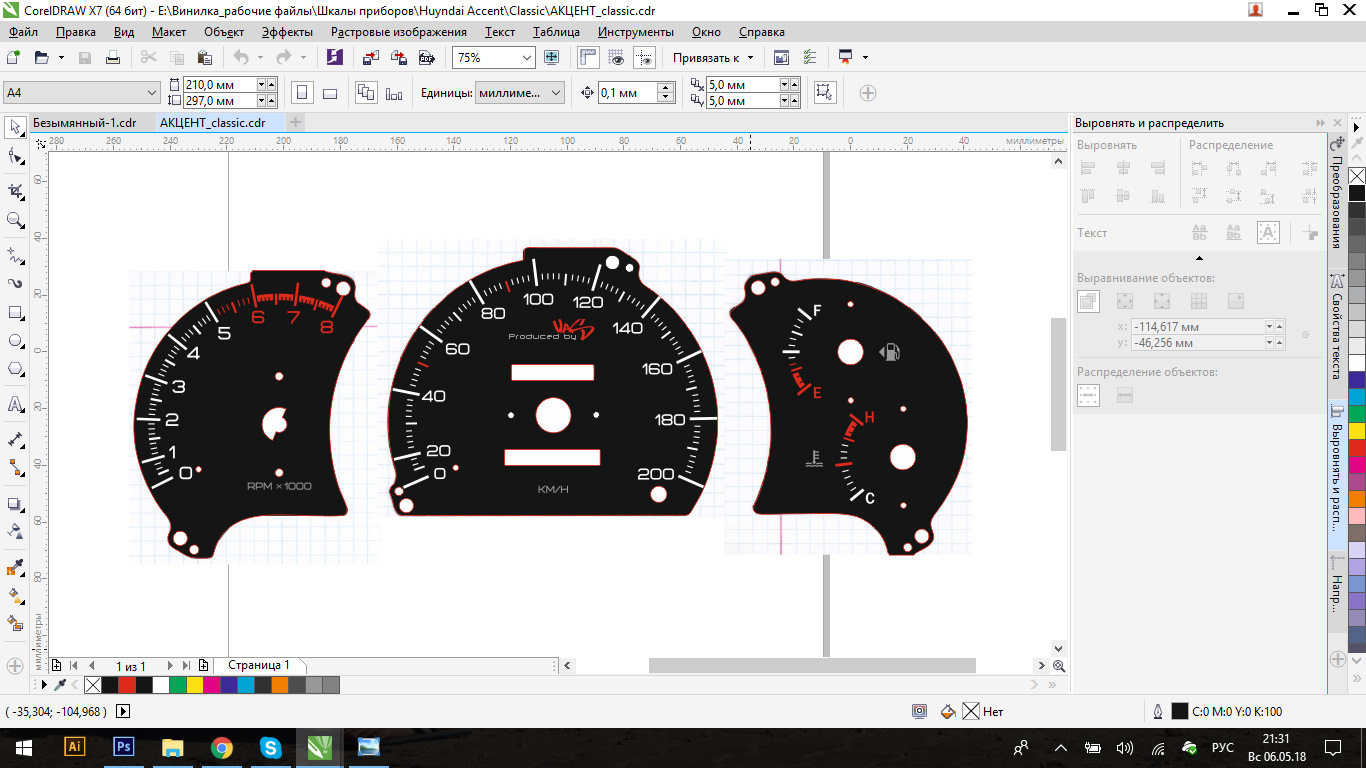The image size is (1366, 768).
Task: Open the Файл menu
Action: [x=23, y=32]
